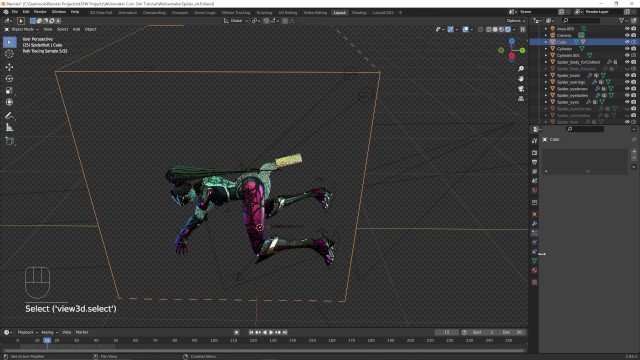This screenshot has width=640, height=360.
Task: Switch to Solid viewport shading
Action: [x=495, y=29]
